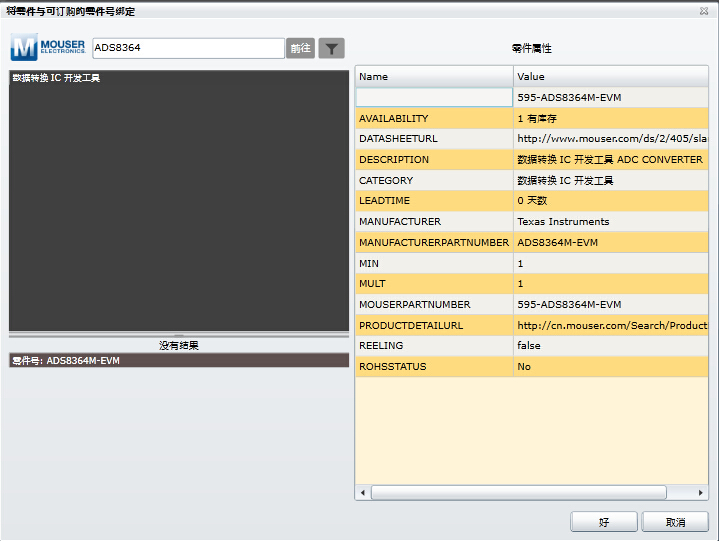Image resolution: width=719 pixels, height=541 pixels.
Task: Click the filter funnel icon
Action: 331,48
